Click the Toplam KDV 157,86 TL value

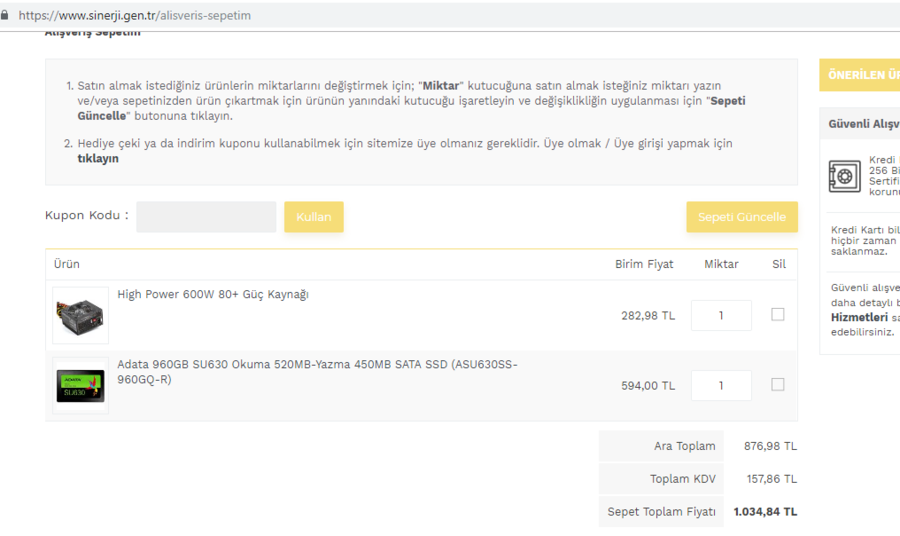click(x=771, y=479)
